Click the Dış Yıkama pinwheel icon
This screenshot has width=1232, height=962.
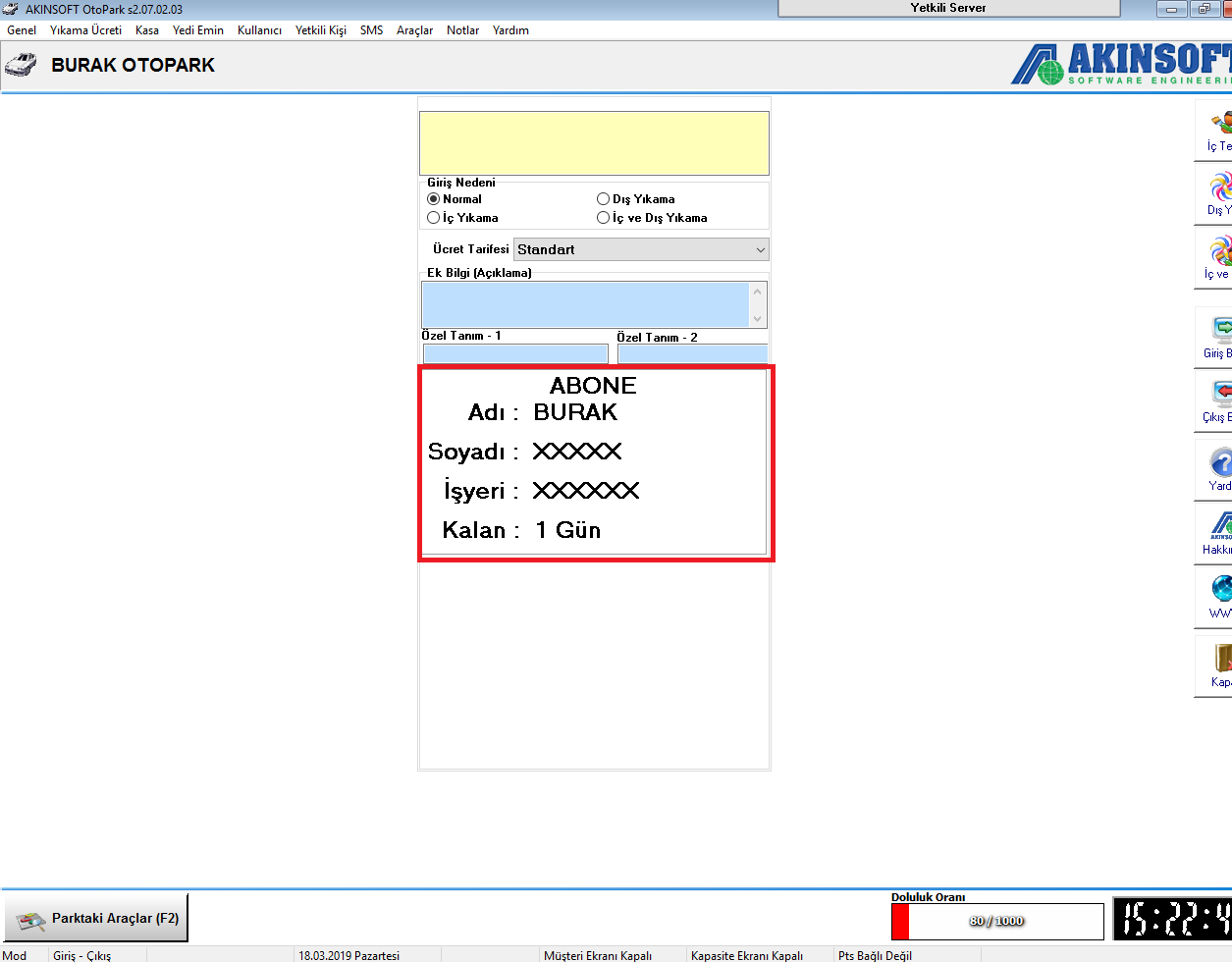1220,187
